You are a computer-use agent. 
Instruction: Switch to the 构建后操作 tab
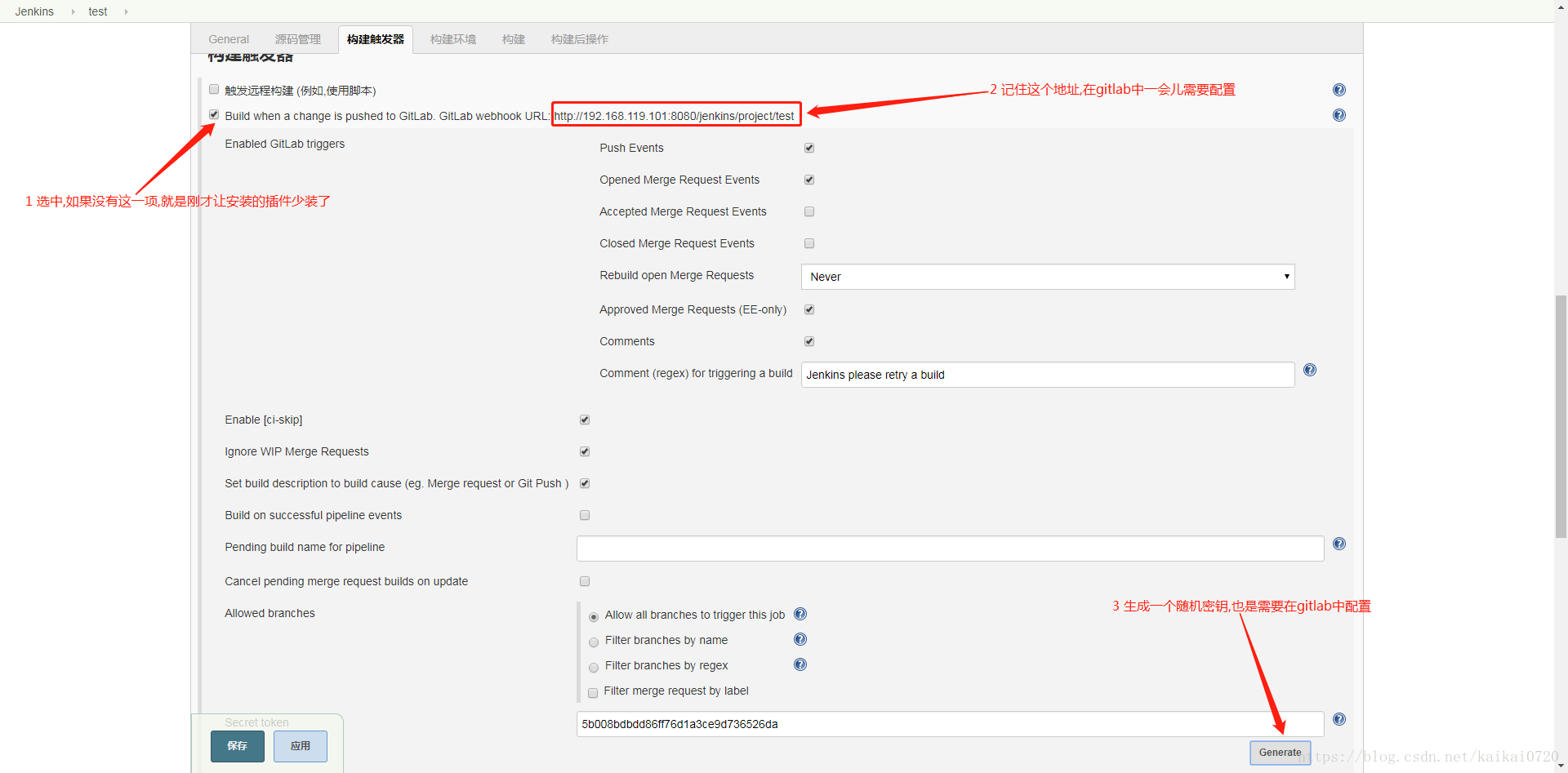point(580,39)
